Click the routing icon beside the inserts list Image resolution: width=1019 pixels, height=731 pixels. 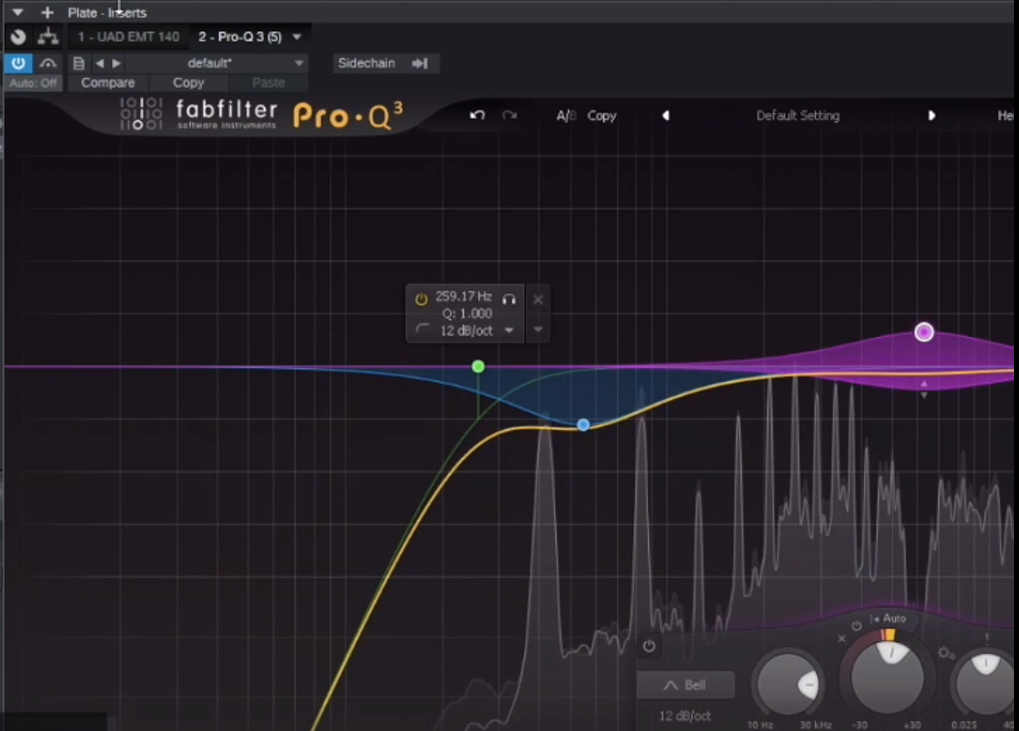point(47,37)
